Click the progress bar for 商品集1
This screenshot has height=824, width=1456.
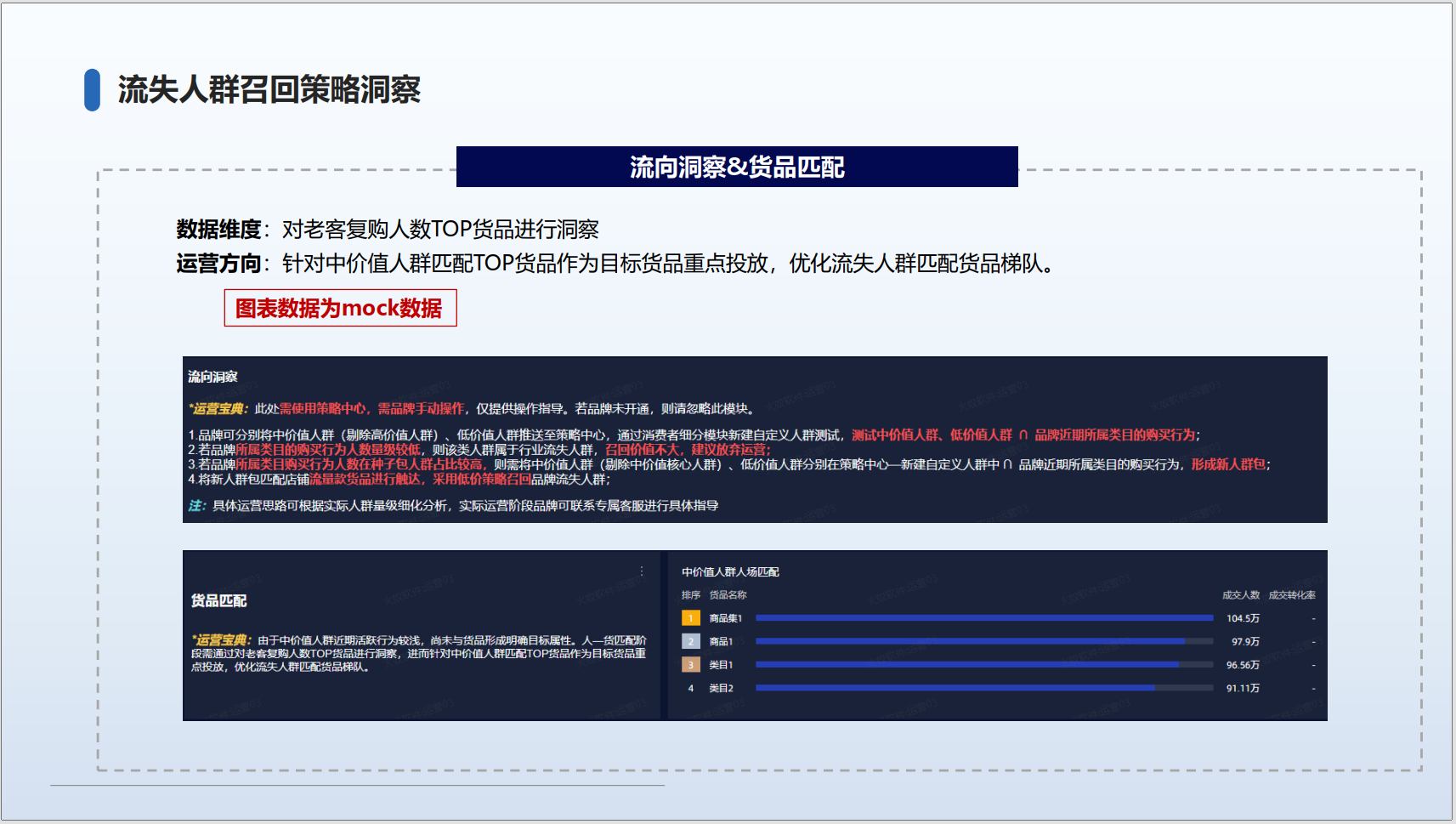click(984, 618)
